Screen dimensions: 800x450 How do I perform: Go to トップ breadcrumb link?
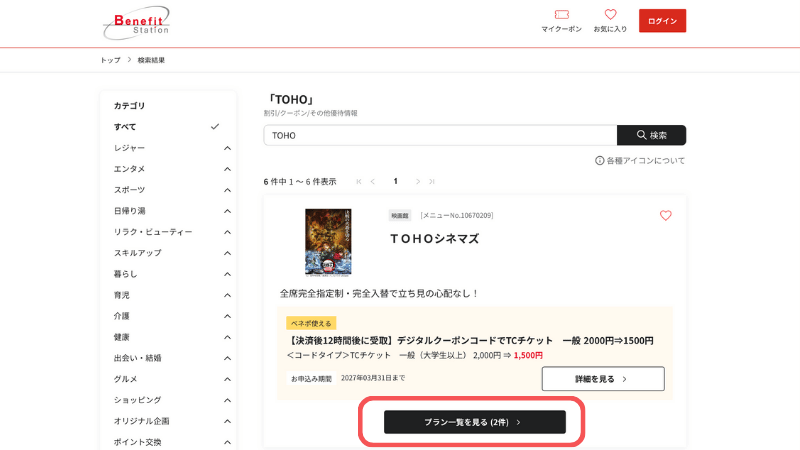click(x=110, y=60)
